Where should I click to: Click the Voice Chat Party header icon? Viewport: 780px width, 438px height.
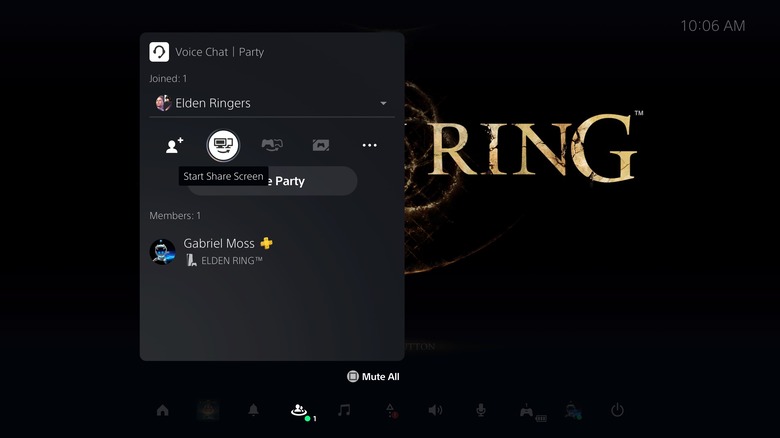[x=159, y=52]
